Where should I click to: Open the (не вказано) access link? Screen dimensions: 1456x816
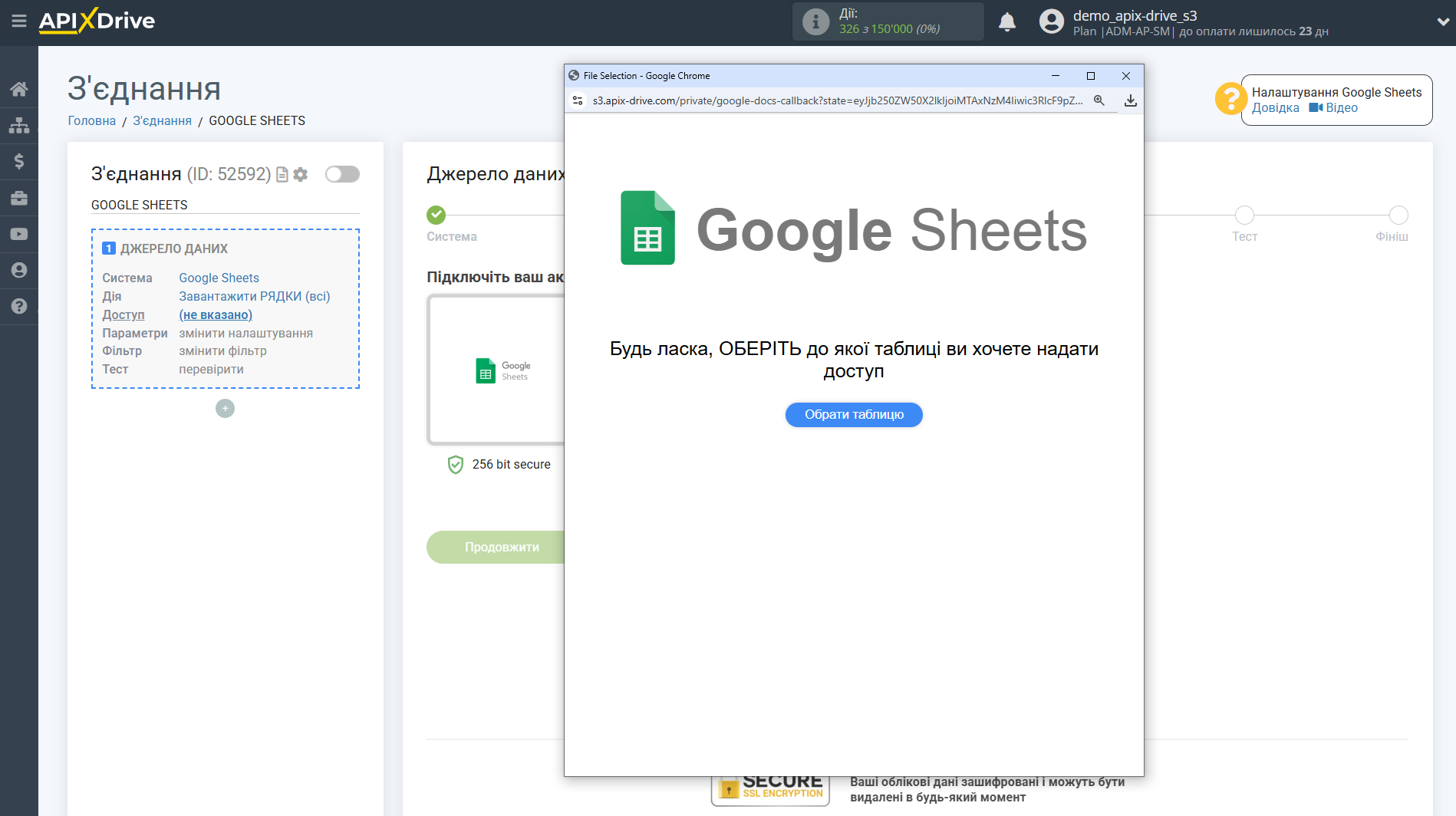(x=216, y=314)
